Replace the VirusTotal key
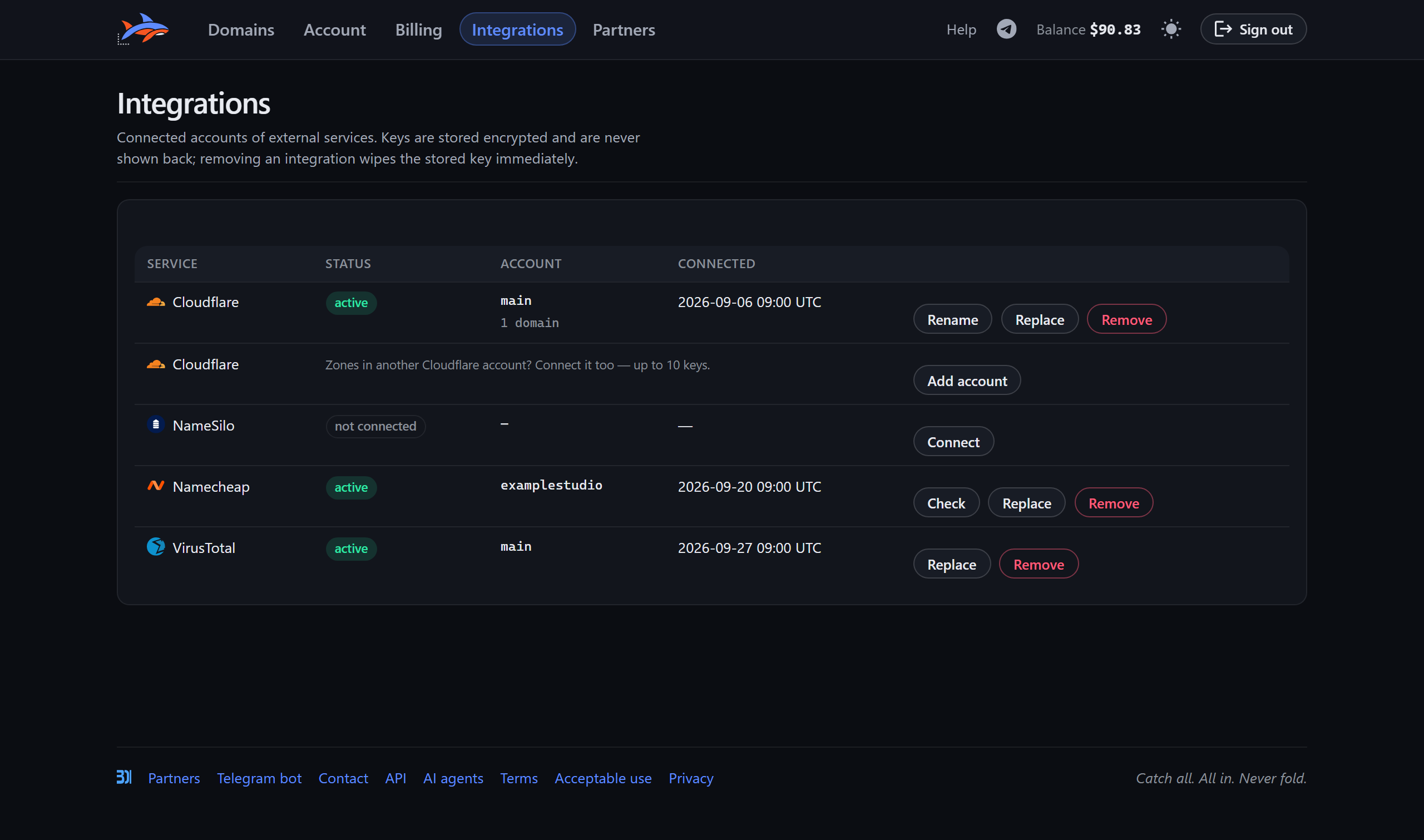 point(951,564)
